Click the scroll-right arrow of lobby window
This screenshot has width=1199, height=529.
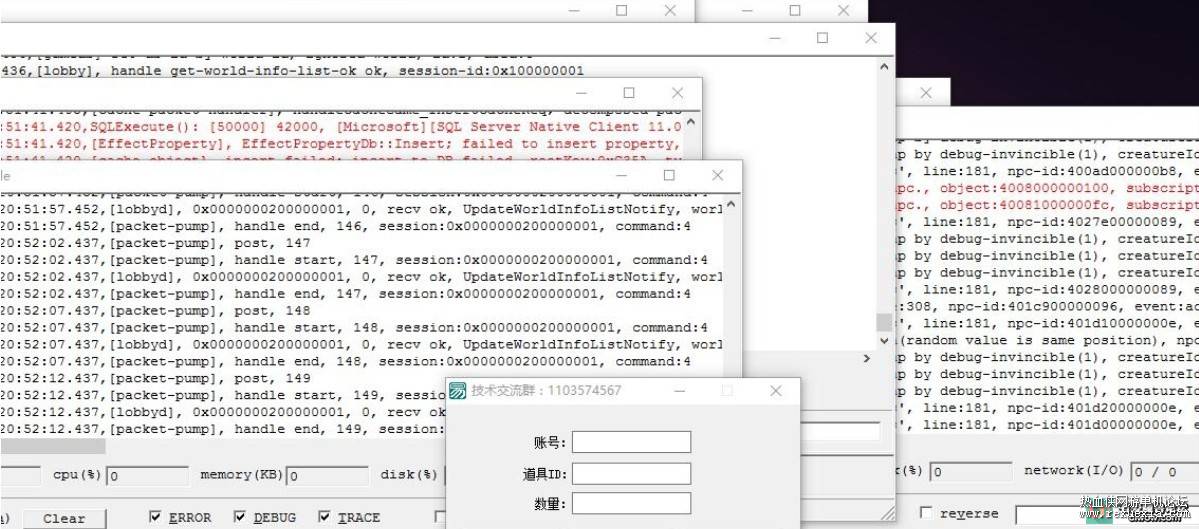(866, 358)
